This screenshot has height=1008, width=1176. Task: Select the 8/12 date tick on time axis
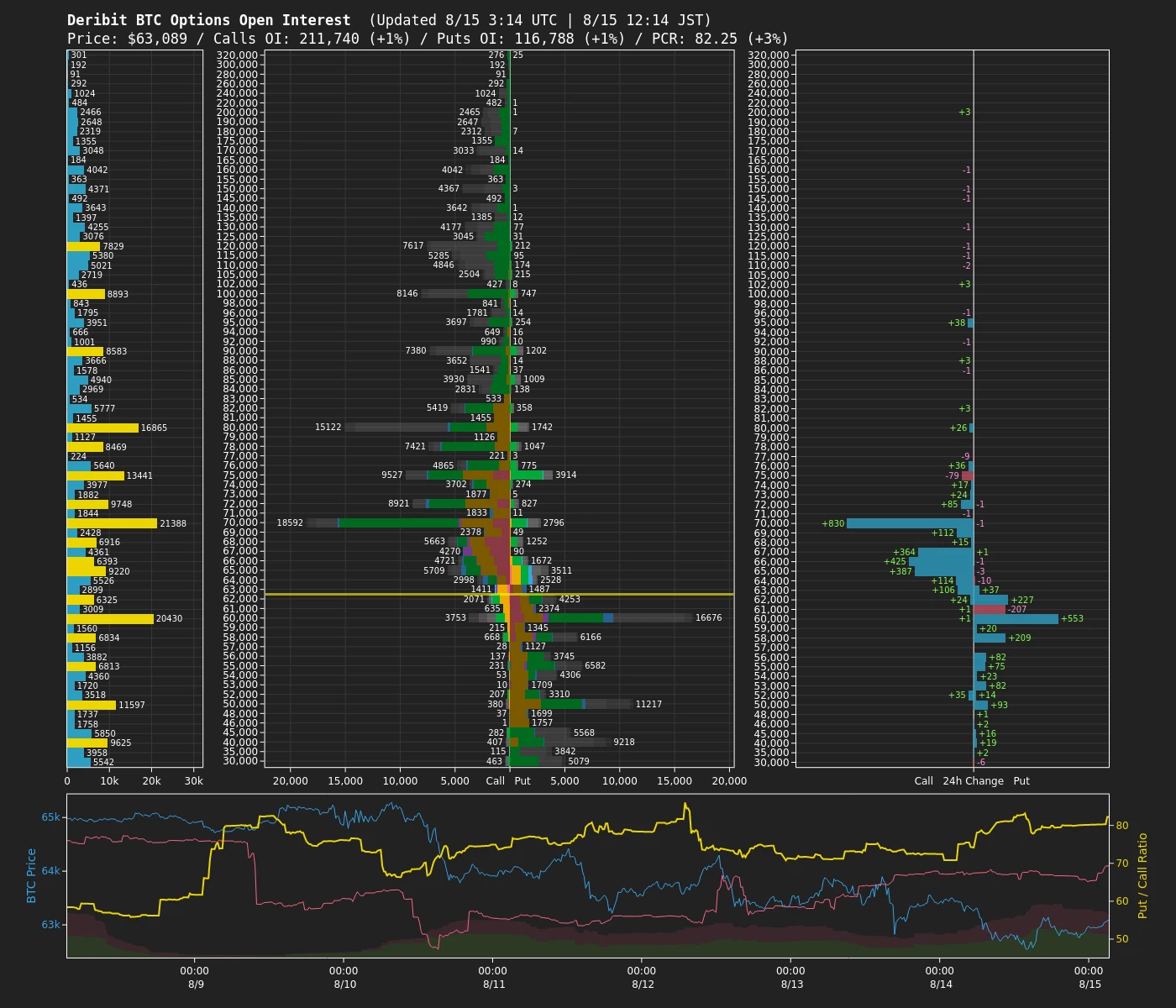click(643, 984)
